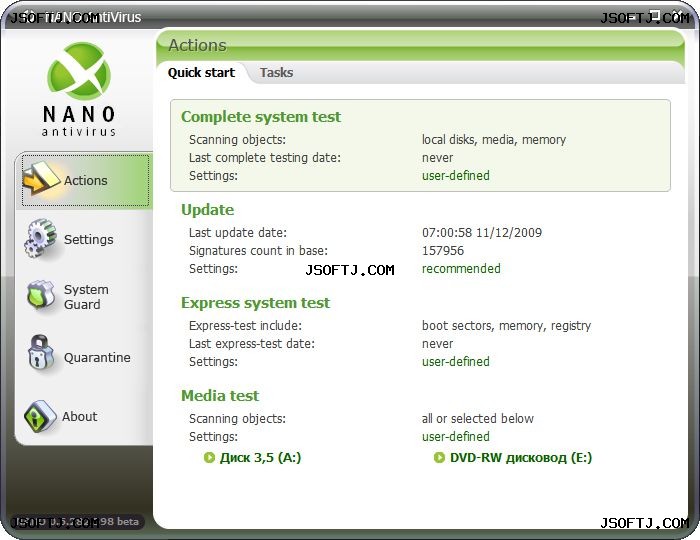Click the Actions panel header title
This screenshot has height=540, width=700.
coord(197,45)
